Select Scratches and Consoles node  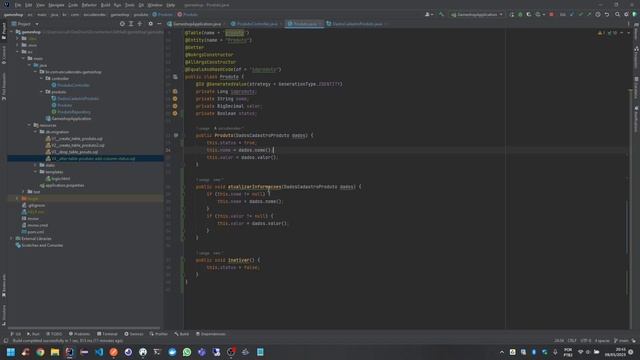point(39,245)
